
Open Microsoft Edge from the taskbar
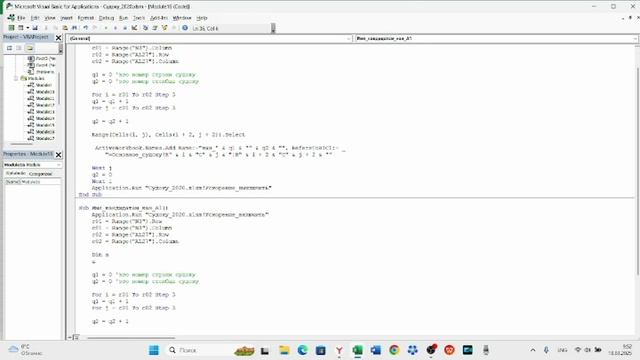point(302,350)
